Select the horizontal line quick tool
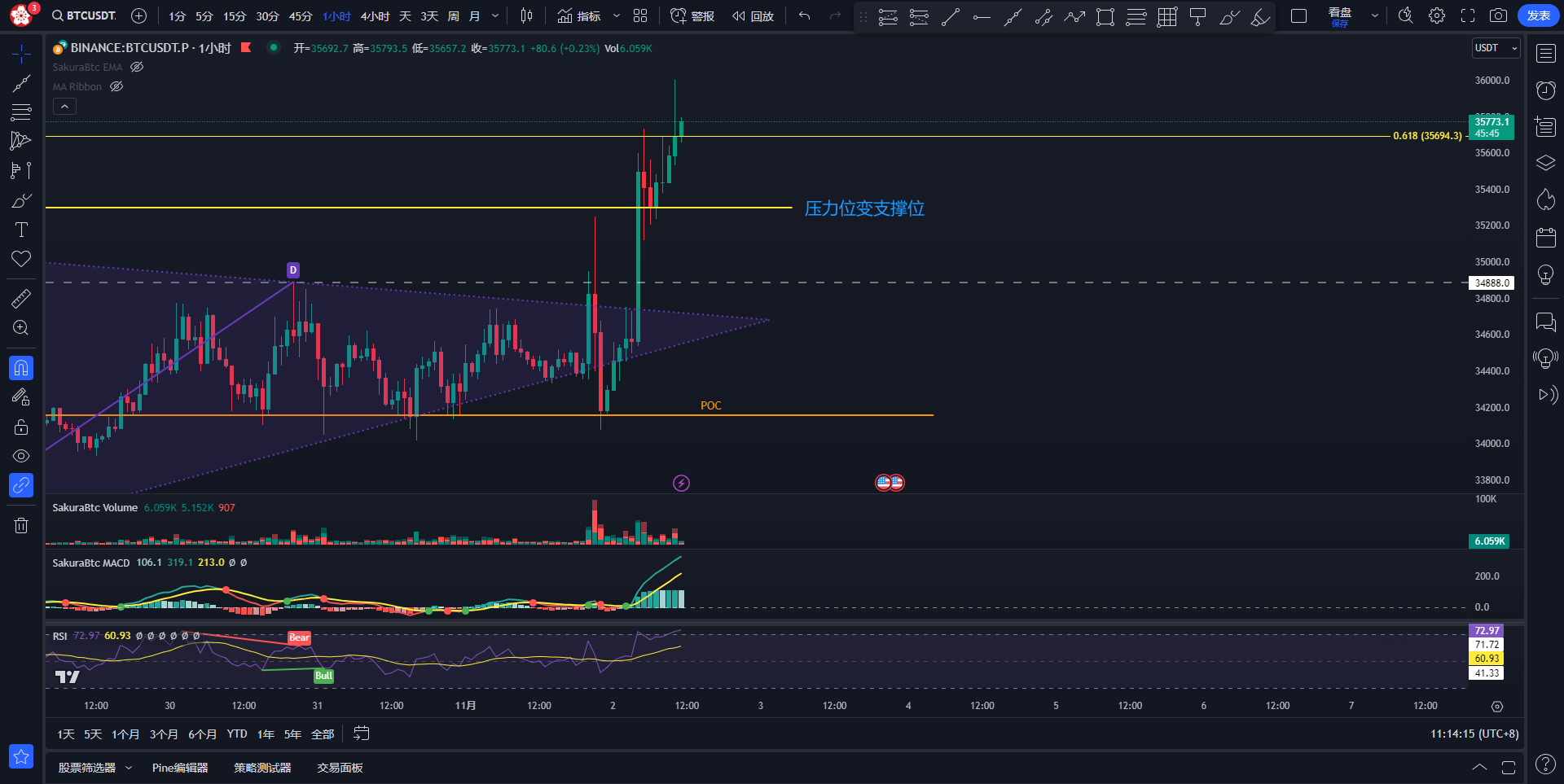Screen dimensions: 1564x784 click(982, 17)
